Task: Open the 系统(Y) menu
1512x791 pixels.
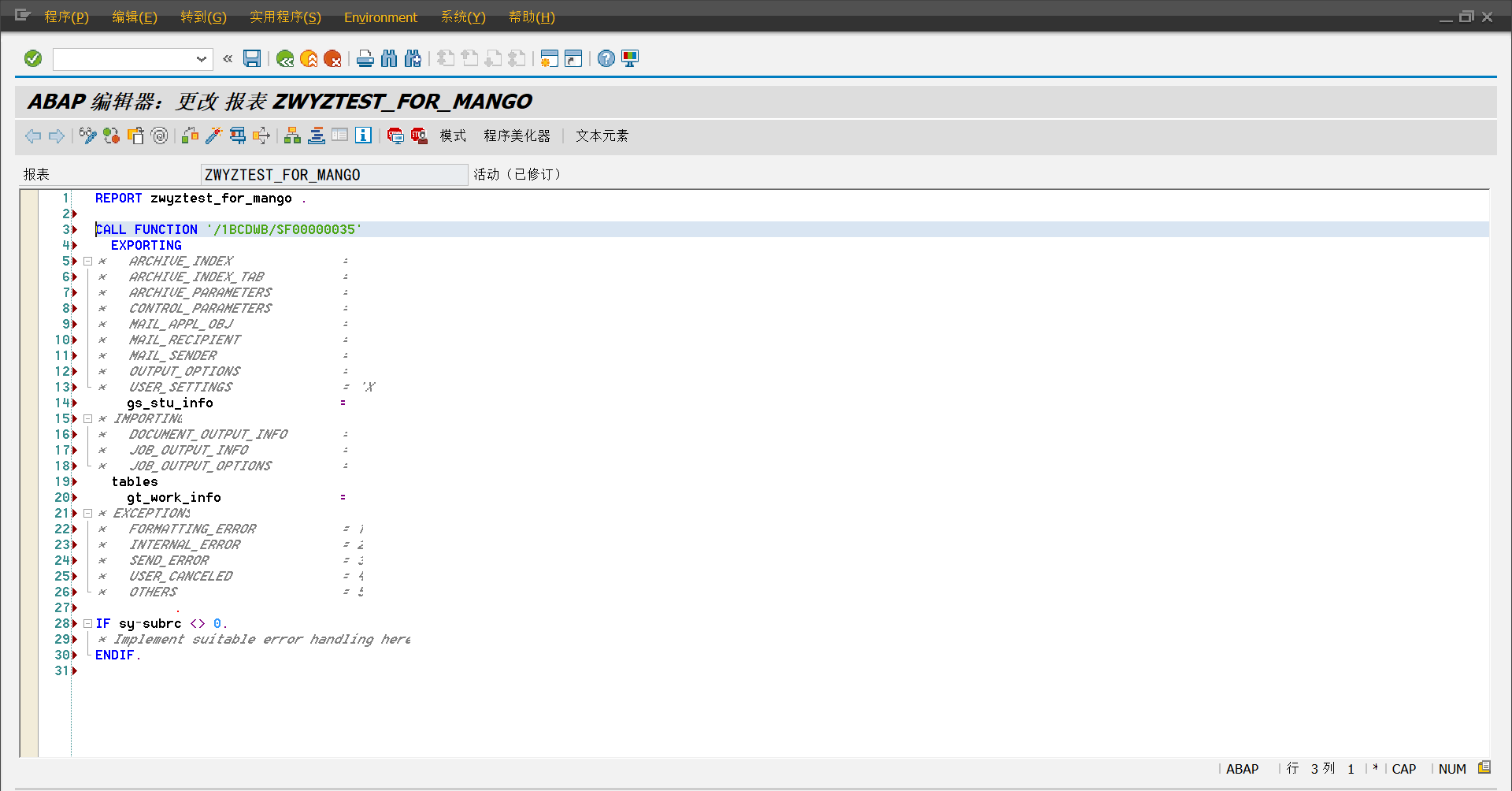Action: (x=463, y=17)
